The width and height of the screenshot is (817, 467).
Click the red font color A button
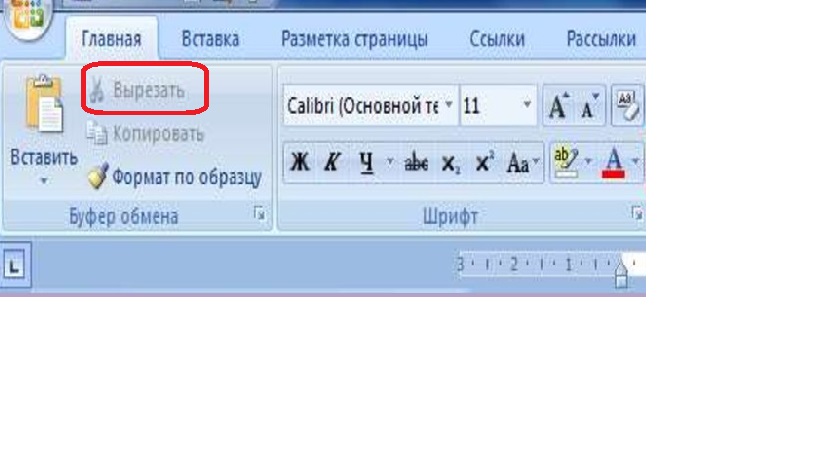[x=615, y=163]
